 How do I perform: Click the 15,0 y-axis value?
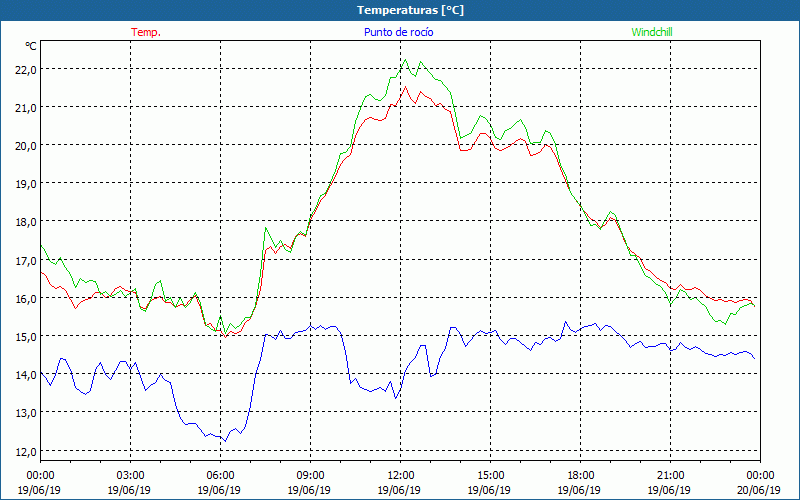[26, 337]
